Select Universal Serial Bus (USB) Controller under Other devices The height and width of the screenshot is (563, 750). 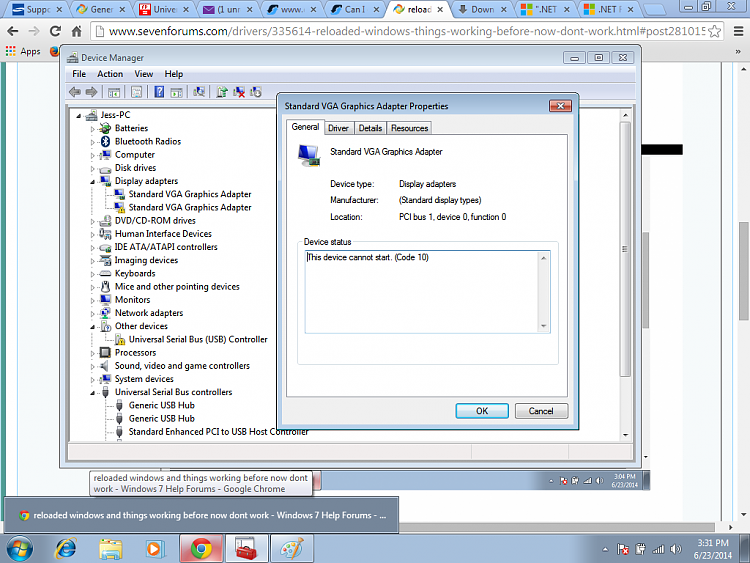[x=198, y=340]
